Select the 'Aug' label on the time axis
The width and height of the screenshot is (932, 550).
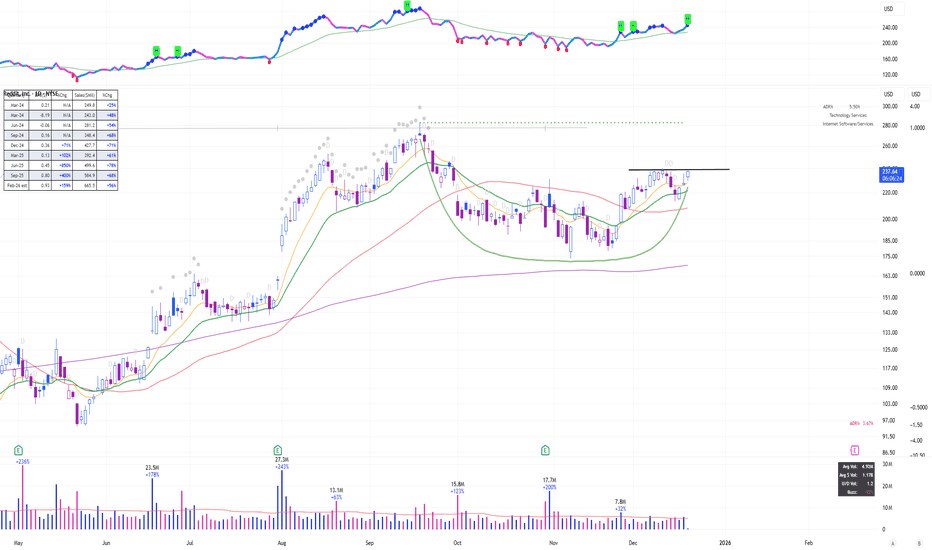pos(282,543)
